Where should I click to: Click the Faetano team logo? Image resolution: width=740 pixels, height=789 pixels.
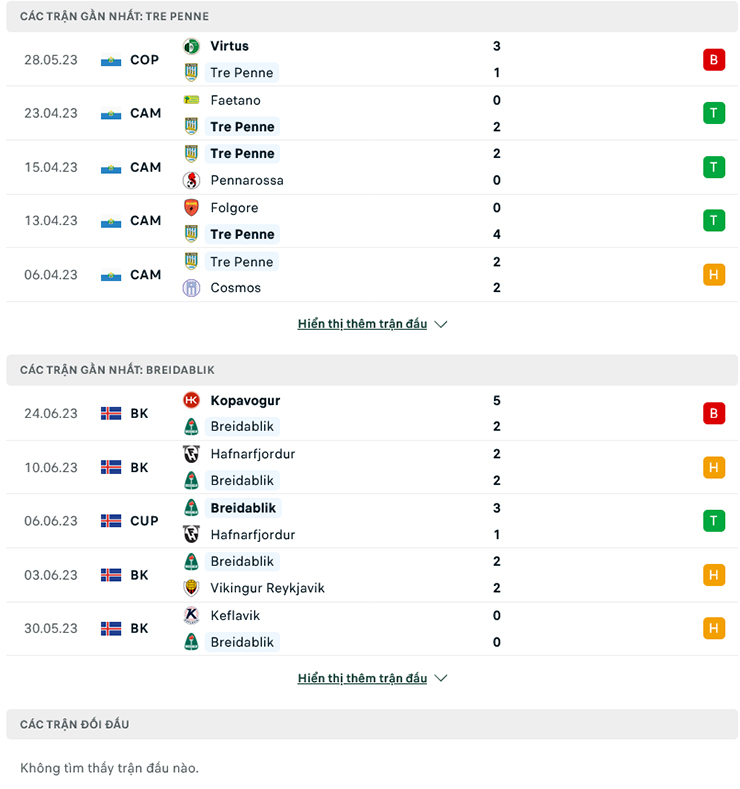tap(191, 100)
